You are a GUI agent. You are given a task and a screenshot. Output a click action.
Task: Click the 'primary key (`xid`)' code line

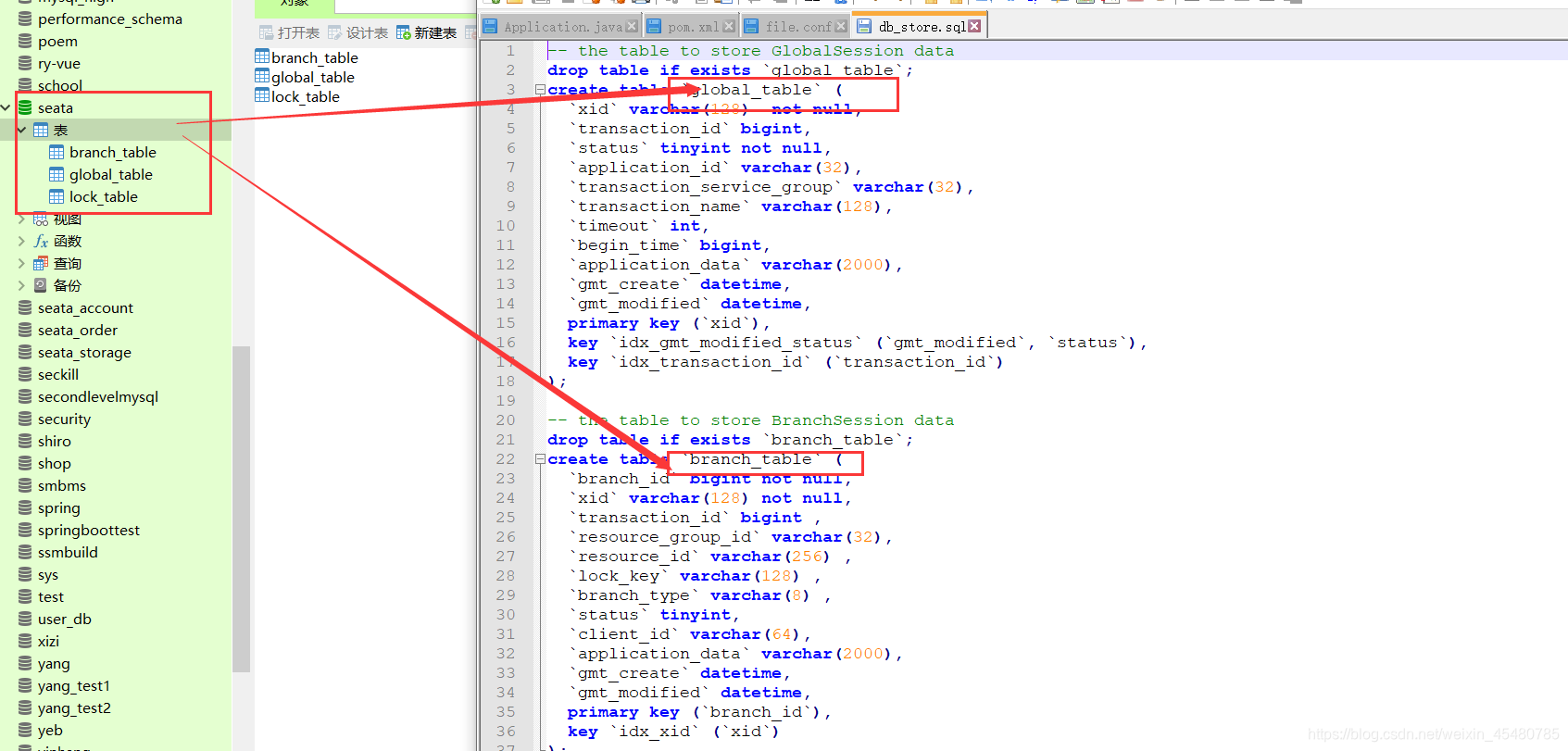[x=669, y=323]
